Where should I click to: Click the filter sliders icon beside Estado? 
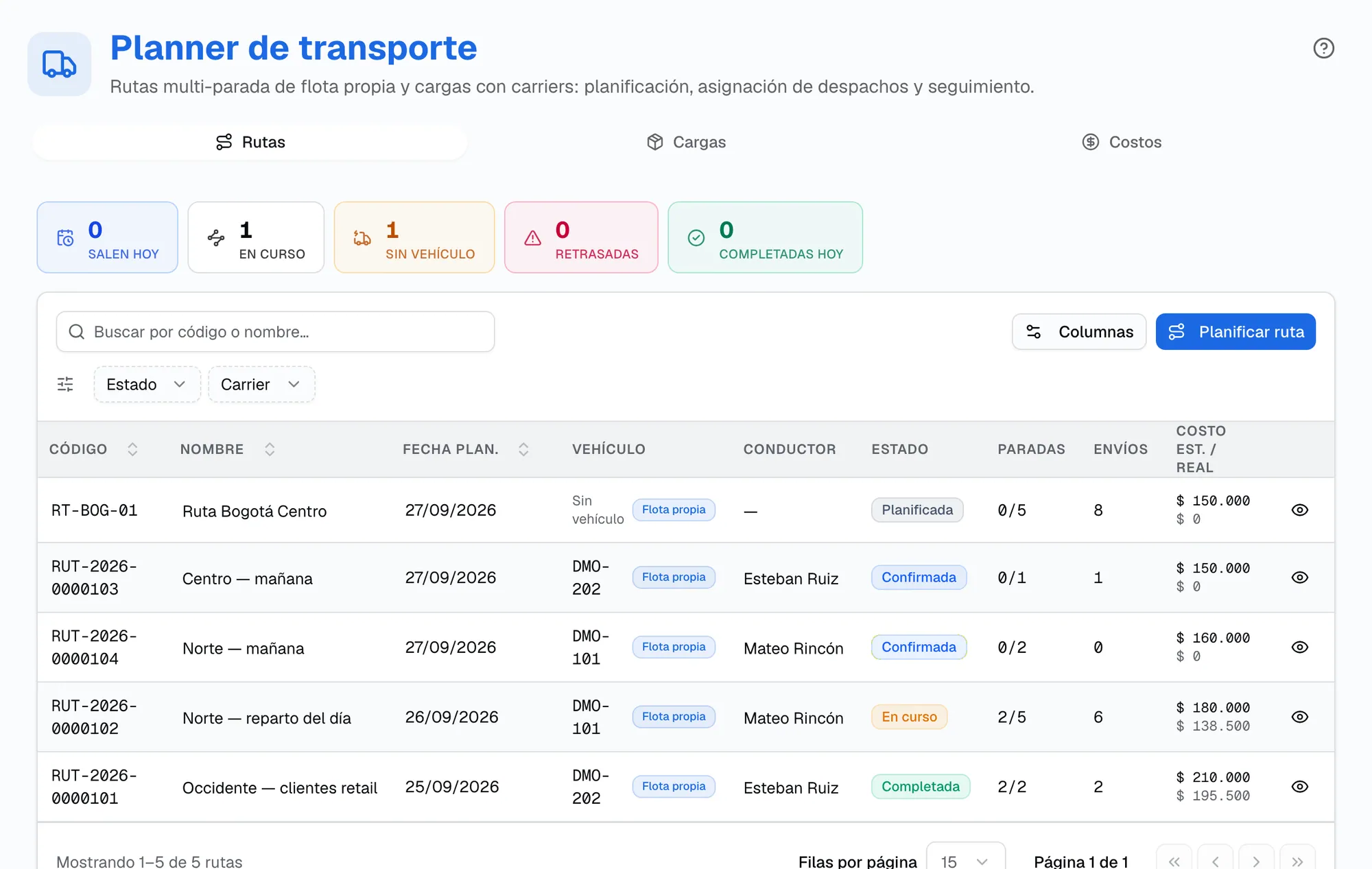tap(65, 384)
